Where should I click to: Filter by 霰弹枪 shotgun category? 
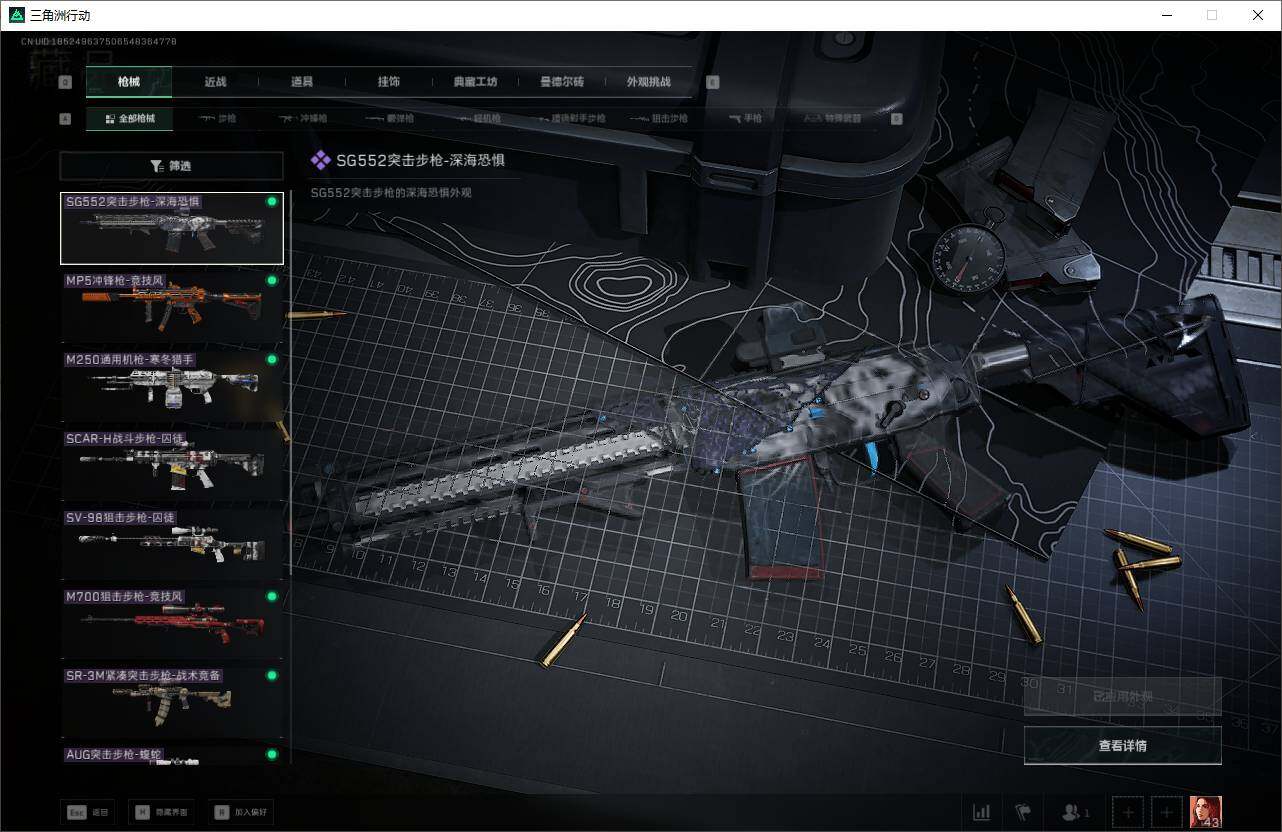click(x=389, y=118)
